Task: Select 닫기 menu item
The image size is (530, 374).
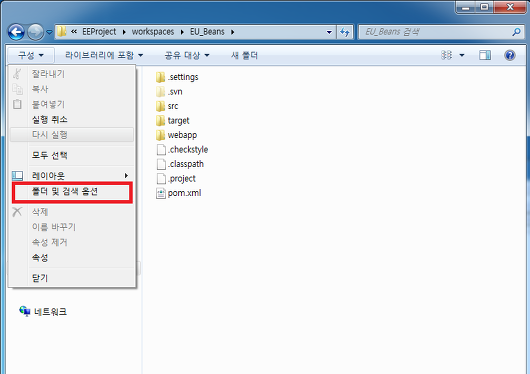Action: (x=72, y=278)
